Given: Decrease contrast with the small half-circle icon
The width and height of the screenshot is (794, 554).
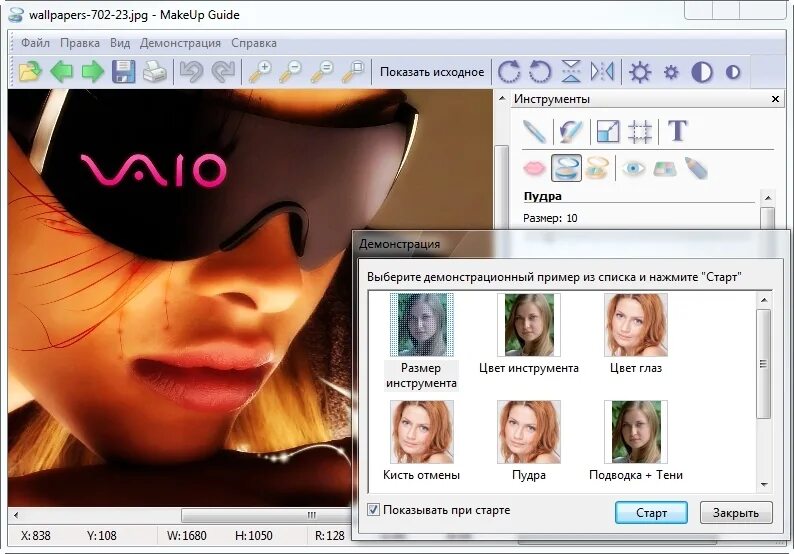Looking at the screenshot, I should [x=733, y=72].
